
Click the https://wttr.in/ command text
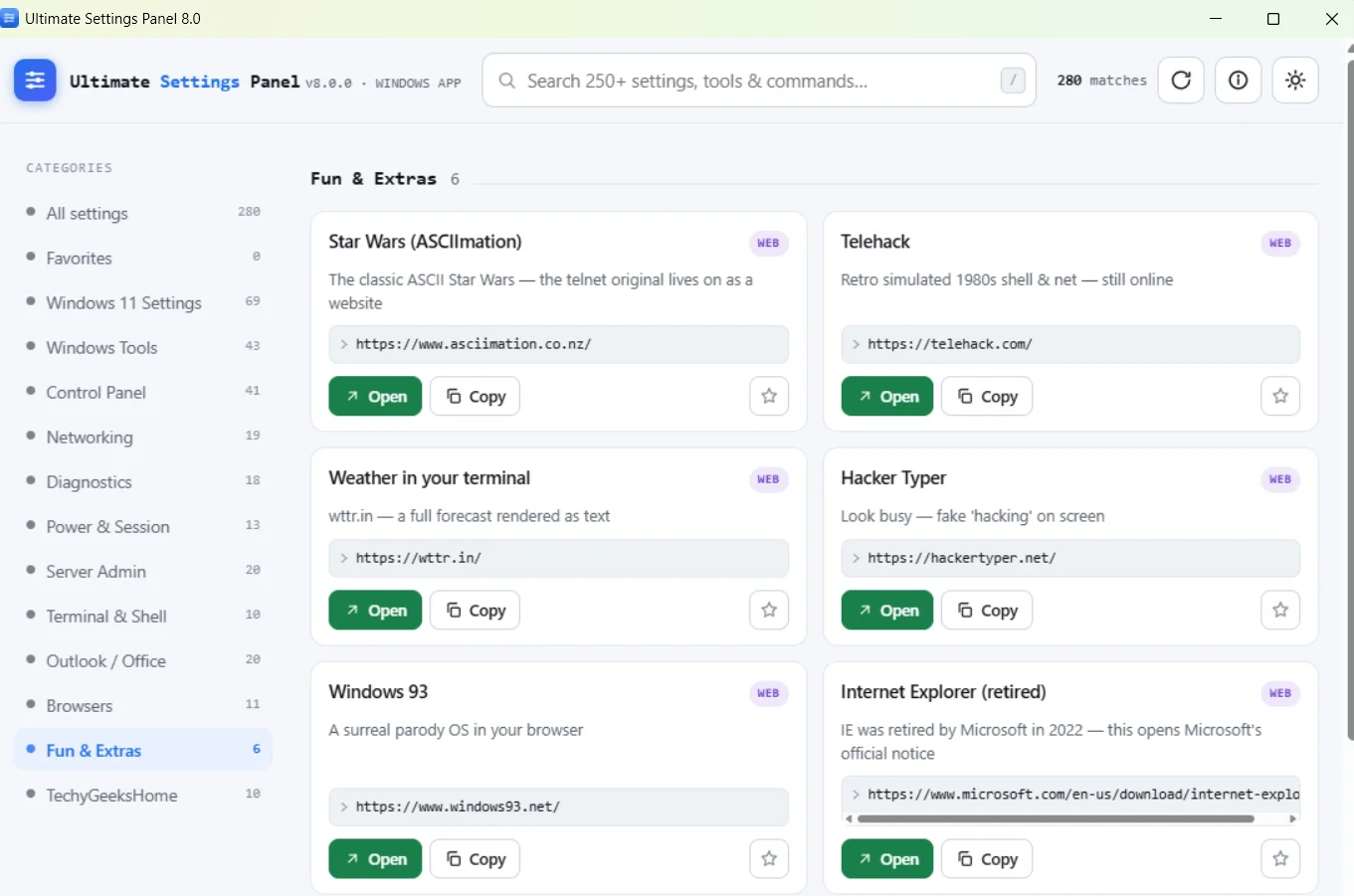coord(419,558)
